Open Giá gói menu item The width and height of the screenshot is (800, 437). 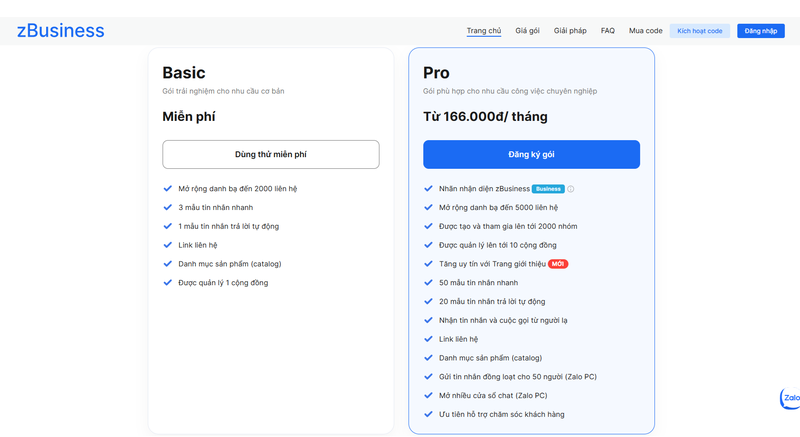coord(527,31)
